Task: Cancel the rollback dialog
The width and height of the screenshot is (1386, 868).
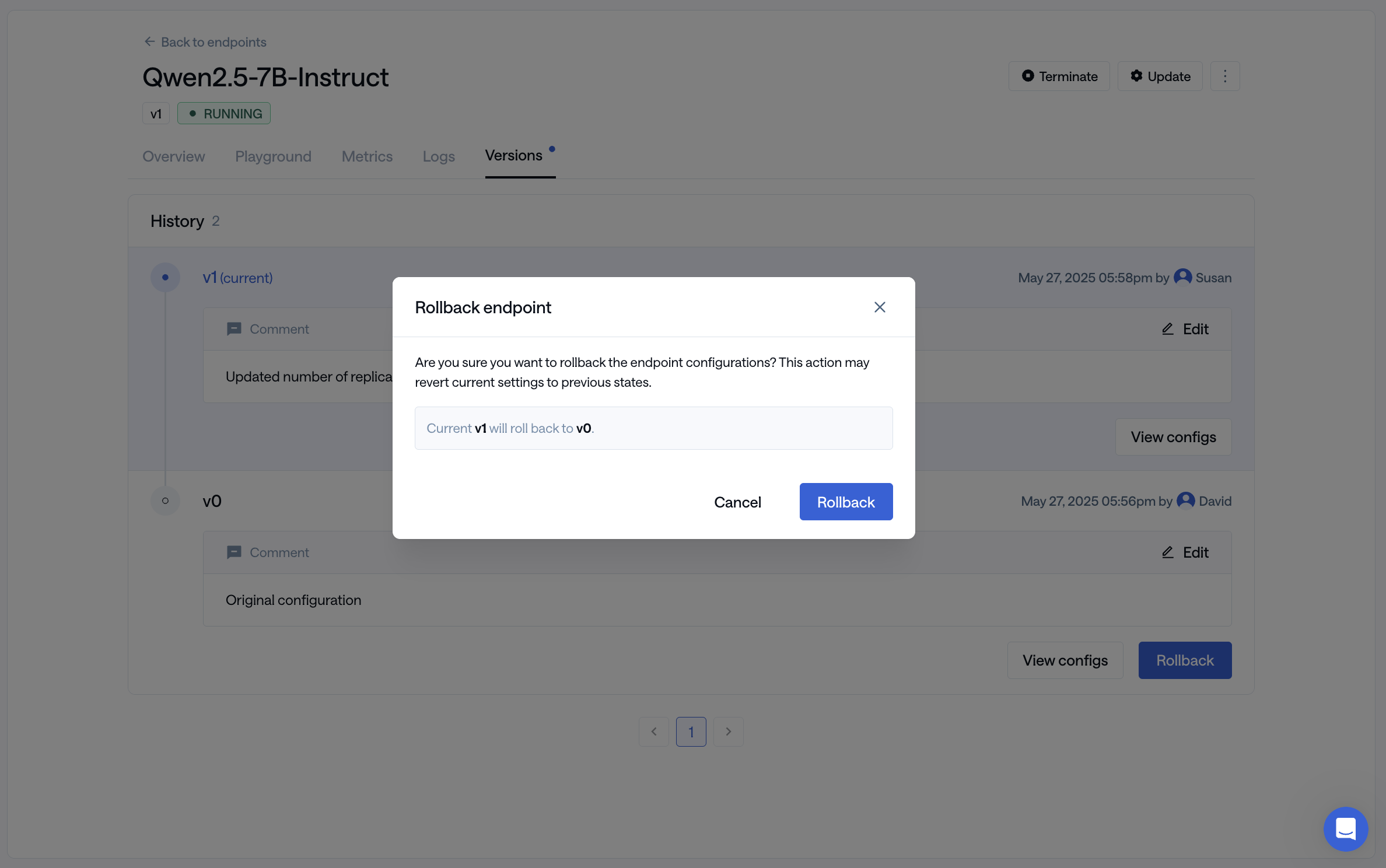Action: point(737,502)
